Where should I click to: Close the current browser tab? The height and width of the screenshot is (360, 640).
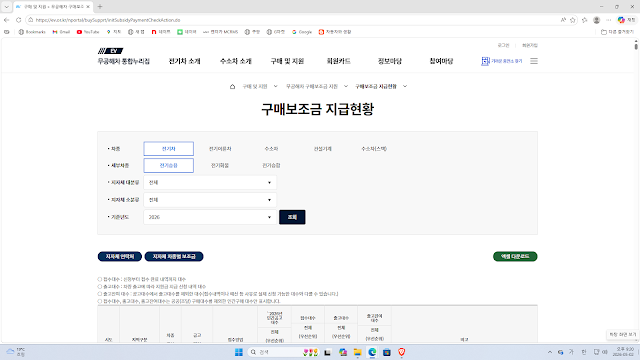click(88, 7)
